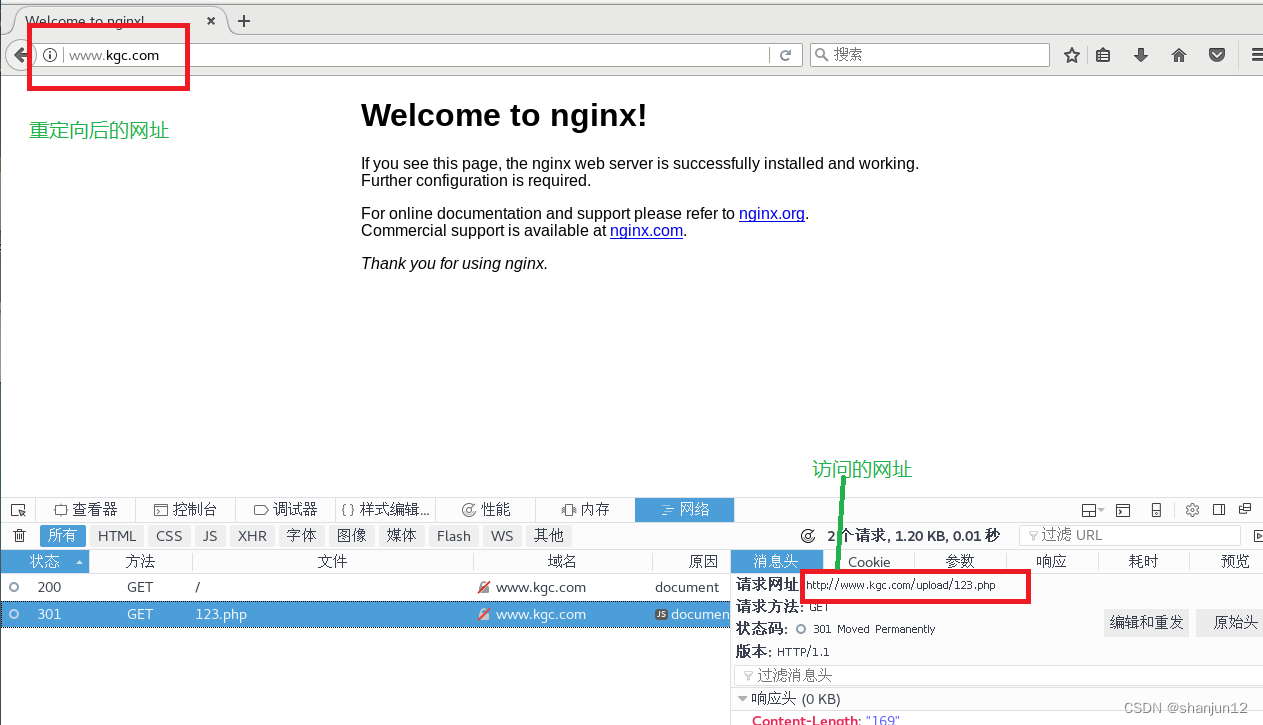Filter requests by 媒体 media
The width and height of the screenshot is (1263, 725).
[x=402, y=536]
